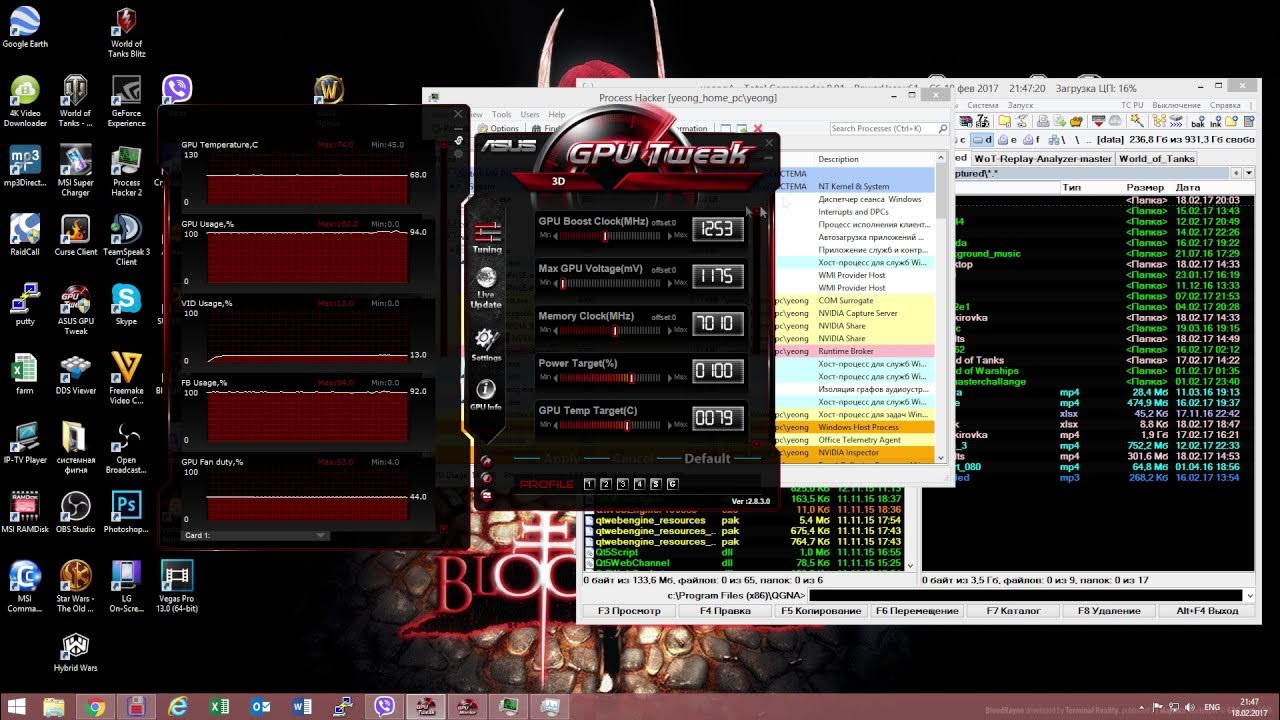This screenshot has height=720, width=1280.
Task: Select GPU Tweak profile G
Action: coord(672,484)
